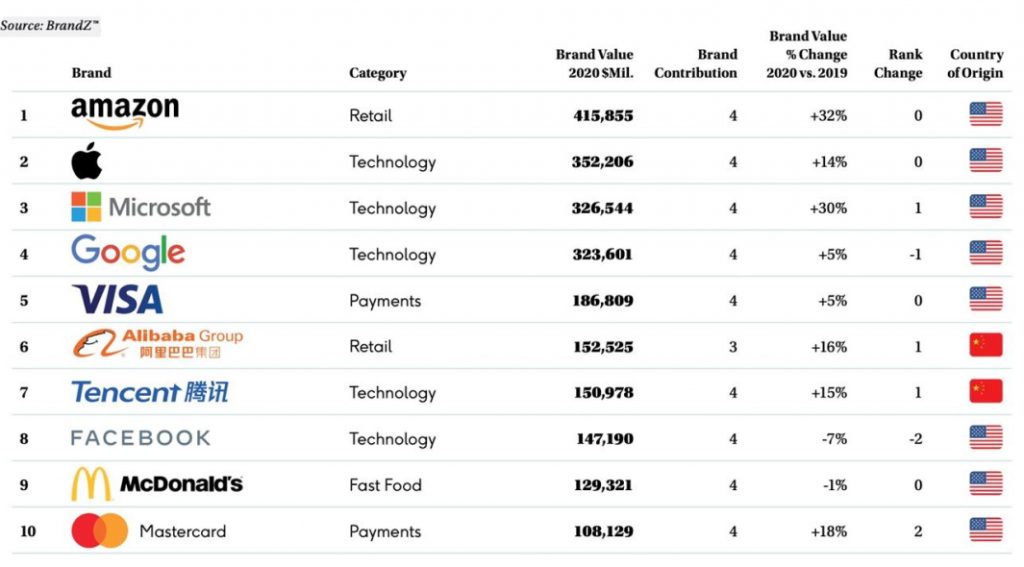Screen dimensions: 1024x567
Task: Click the Apple logo icon
Action: pos(87,161)
